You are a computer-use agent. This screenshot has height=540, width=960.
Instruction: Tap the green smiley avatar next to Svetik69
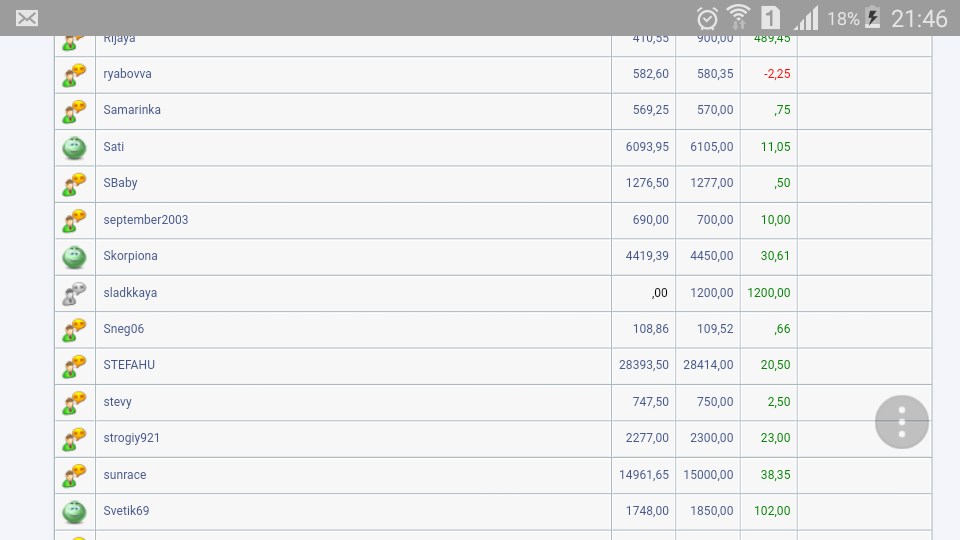coord(75,512)
